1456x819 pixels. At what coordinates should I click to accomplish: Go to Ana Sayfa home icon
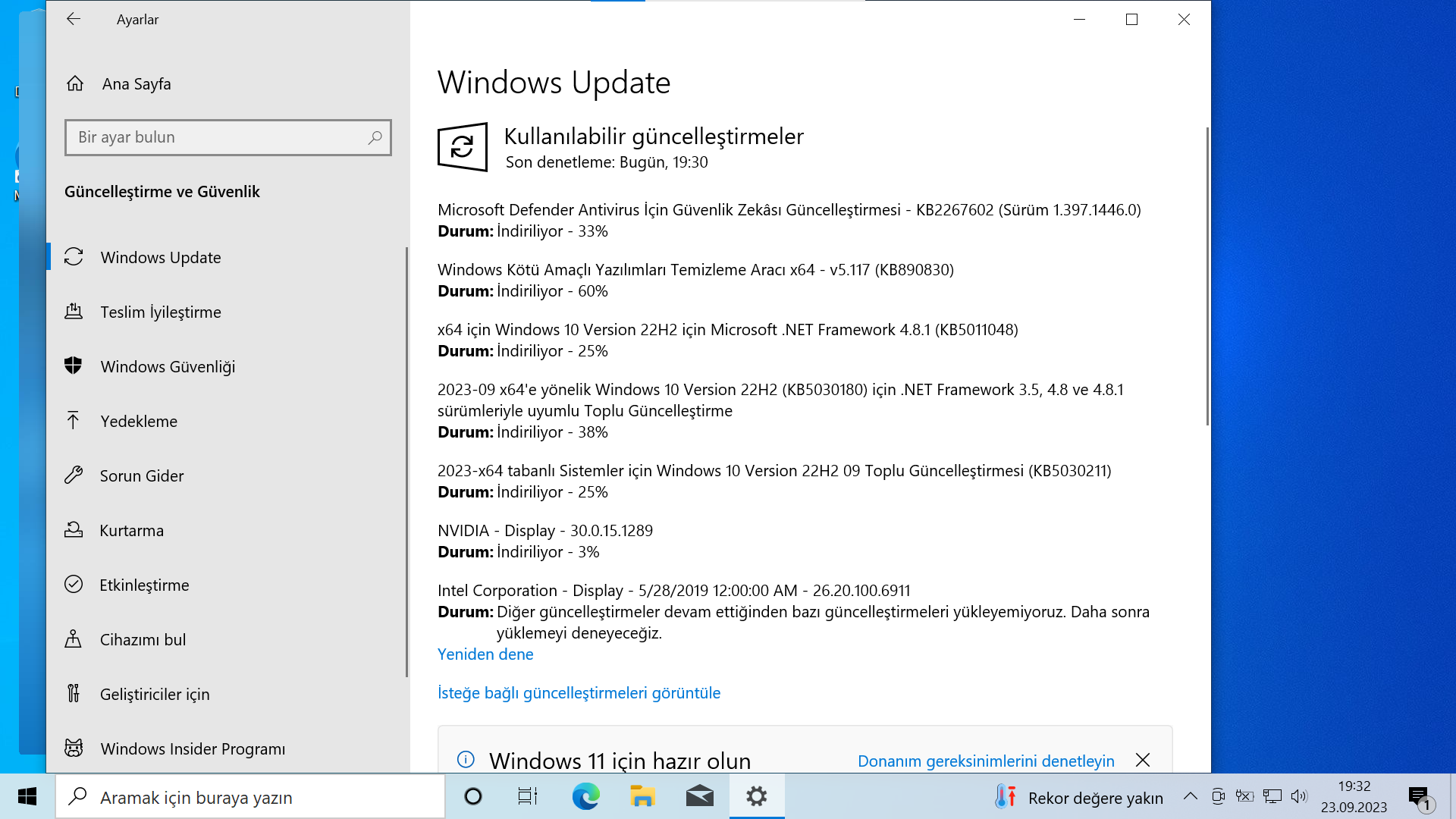pyautogui.click(x=75, y=83)
